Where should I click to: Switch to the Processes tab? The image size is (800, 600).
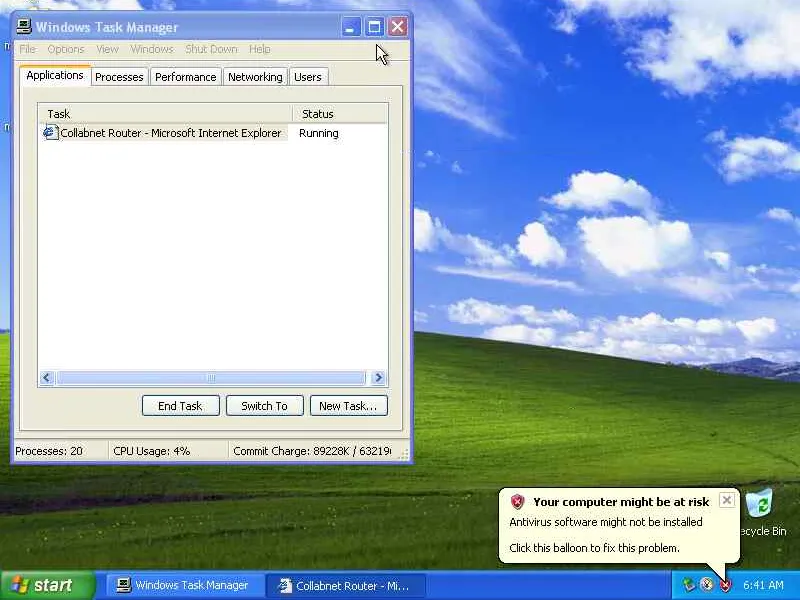[x=119, y=77]
